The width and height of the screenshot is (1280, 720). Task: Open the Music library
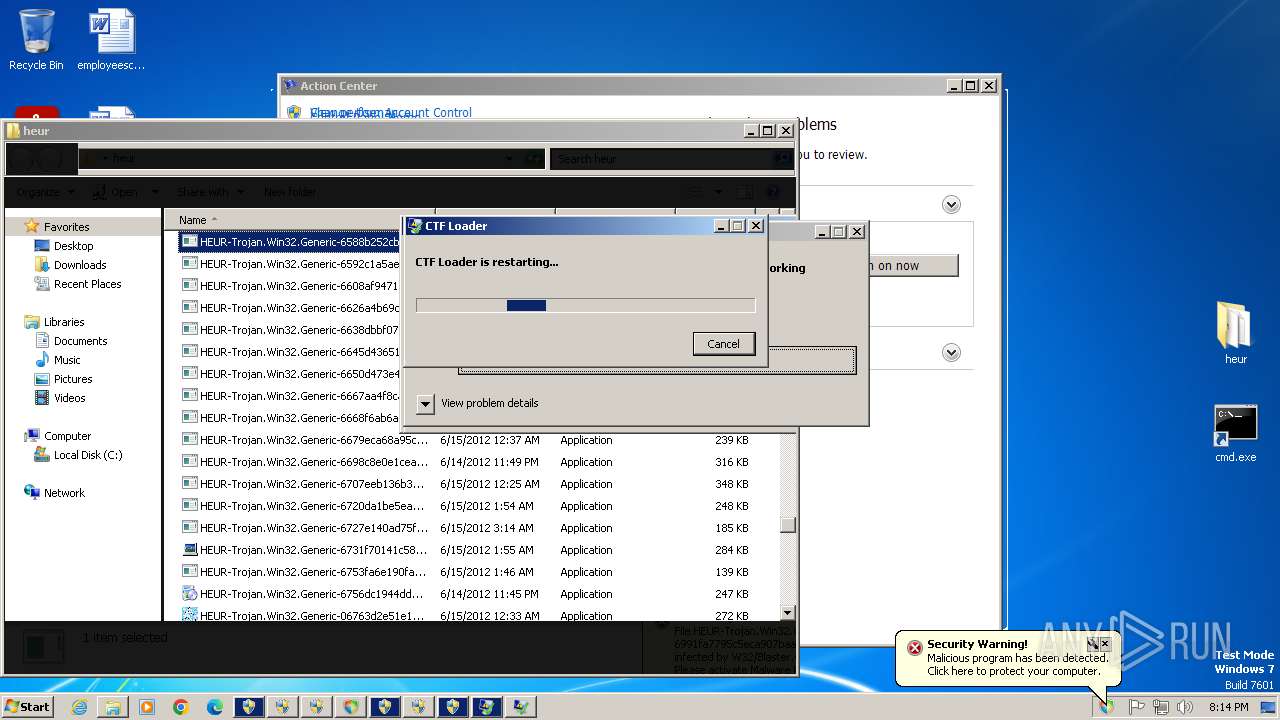pyautogui.click(x=67, y=360)
